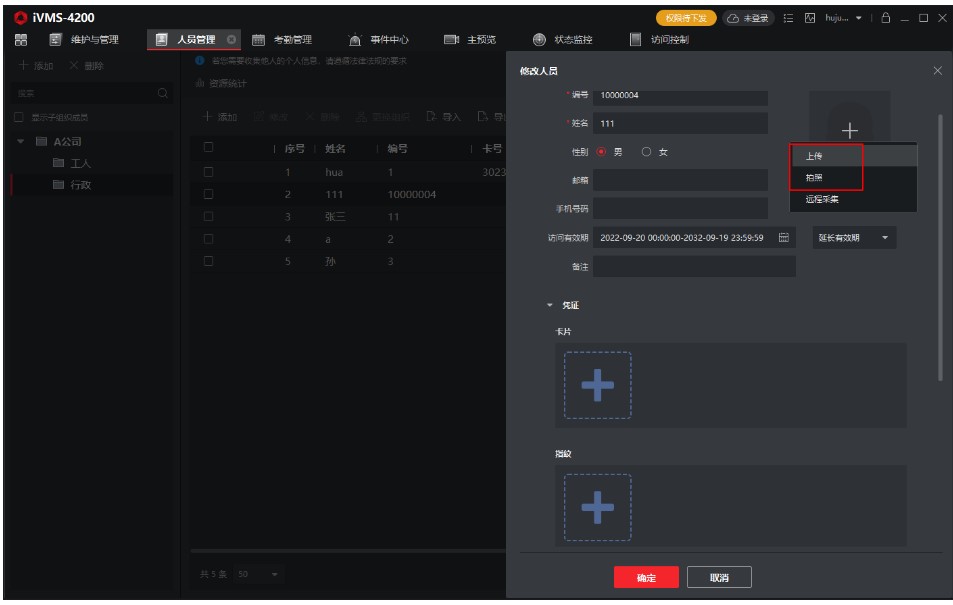Image resolution: width=953 pixels, height=605 pixels.
Task: Check the checkbox for row 孙
Action: point(208,261)
